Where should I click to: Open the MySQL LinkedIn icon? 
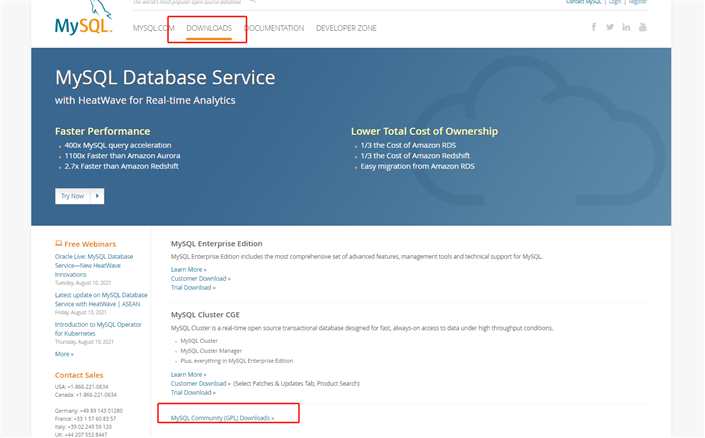[626, 27]
